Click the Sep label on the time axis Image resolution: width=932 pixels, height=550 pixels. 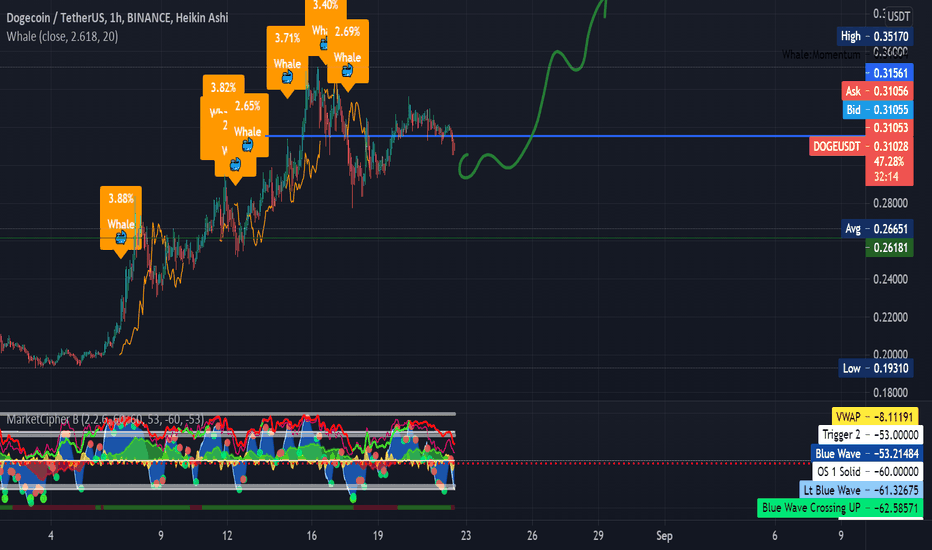coord(664,536)
